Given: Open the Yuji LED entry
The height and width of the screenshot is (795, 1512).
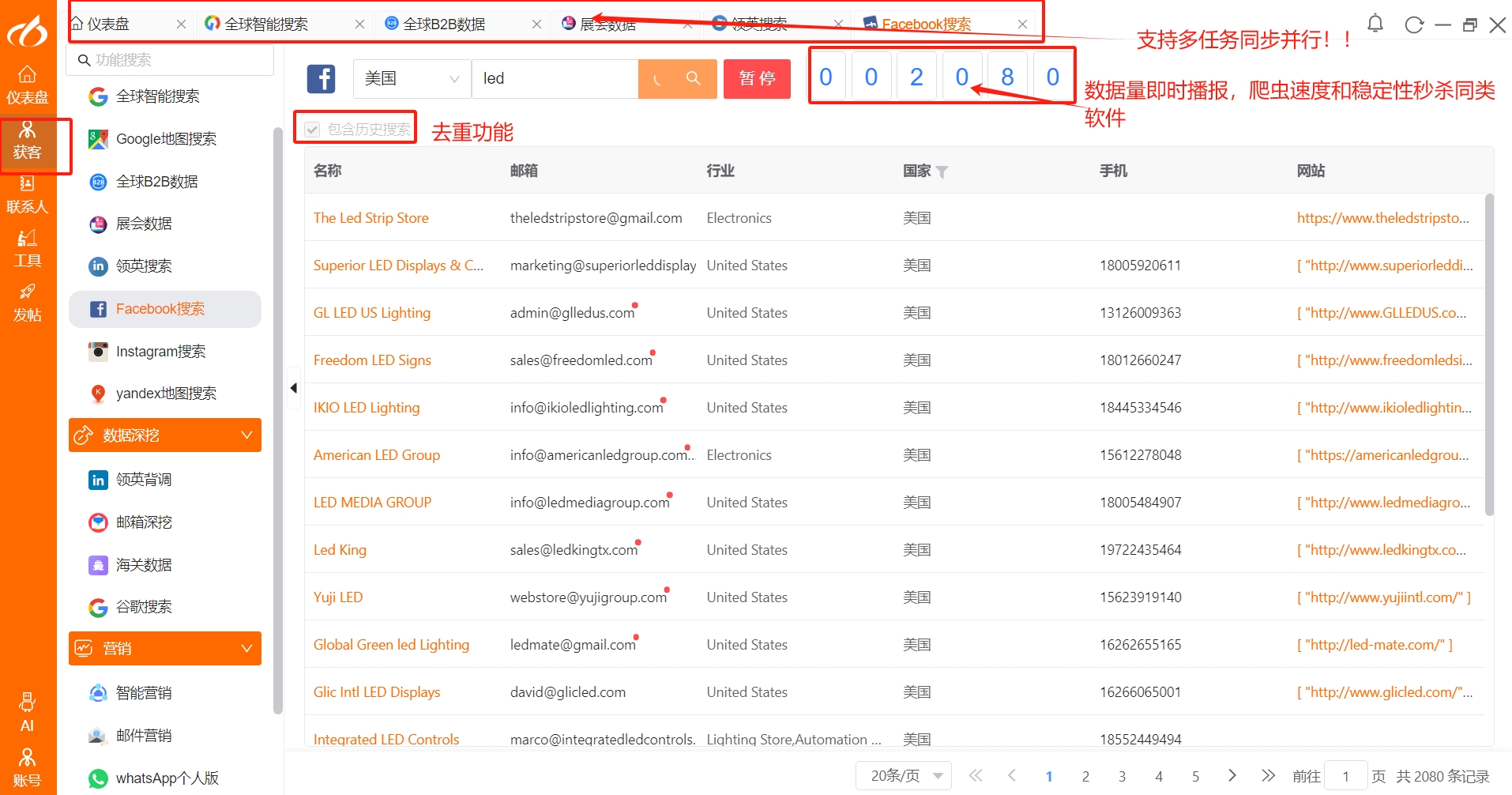Looking at the screenshot, I should (338, 597).
